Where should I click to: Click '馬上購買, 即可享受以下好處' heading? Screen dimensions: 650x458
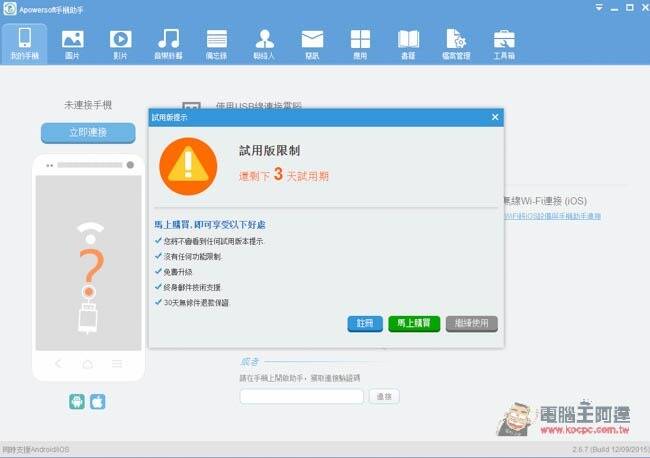(x=210, y=225)
